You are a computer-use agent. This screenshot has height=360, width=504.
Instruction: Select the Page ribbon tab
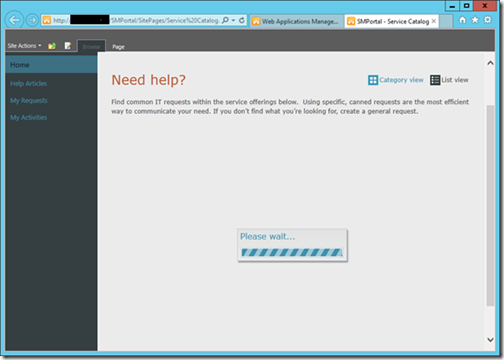point(118,47)
